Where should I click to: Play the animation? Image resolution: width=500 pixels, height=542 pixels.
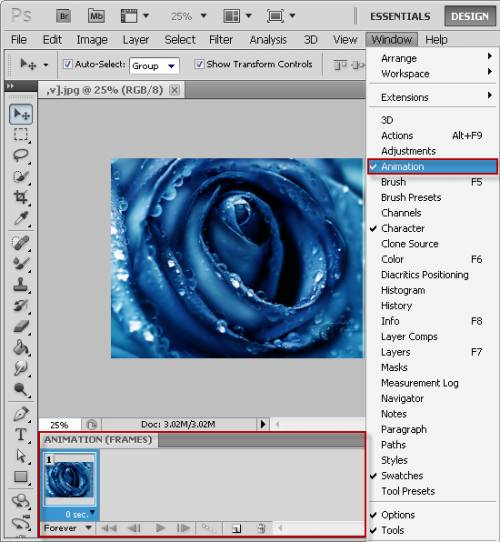pyautogui.click(x=160, y=528)
